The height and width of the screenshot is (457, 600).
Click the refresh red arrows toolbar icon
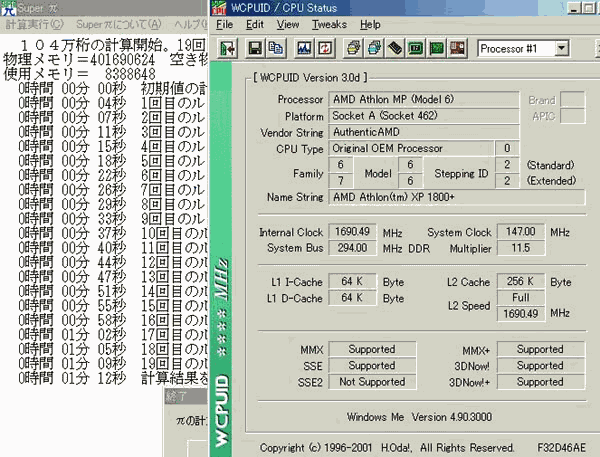tap(325, 48)
